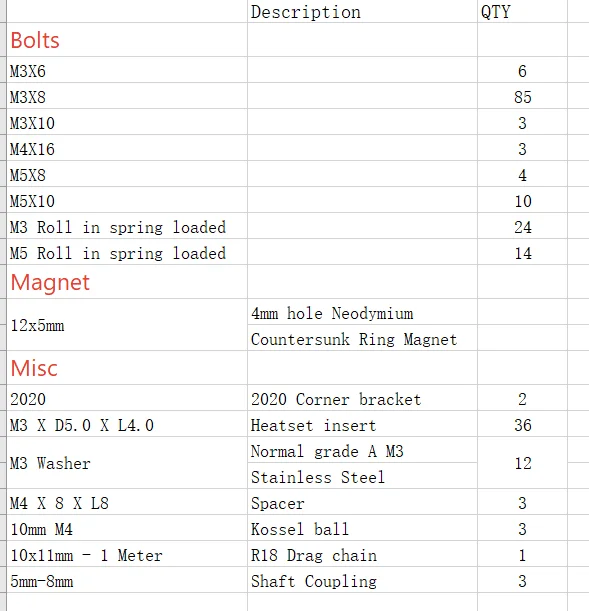This screenshot has width=589, height=611.
Task: Click the QTY column header cell
Action: [x=522, y=11]
